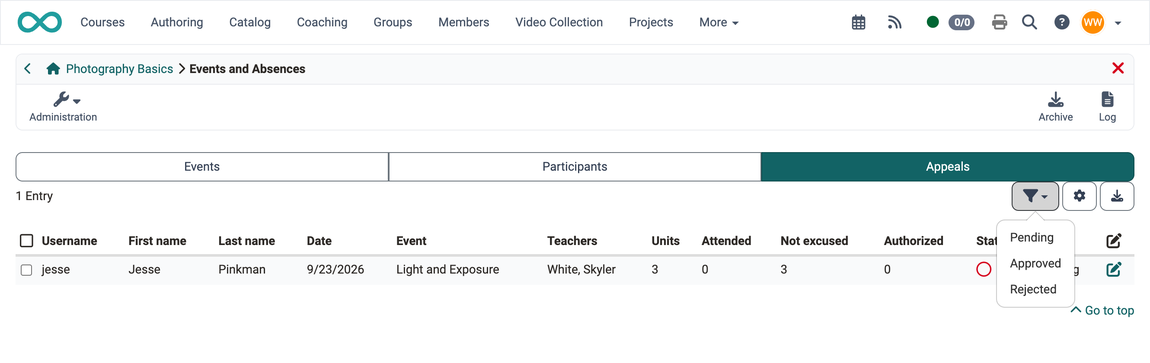This screenshot has width=1150, height=363.
Task: Open Video Collection
Action: (559, 23)
